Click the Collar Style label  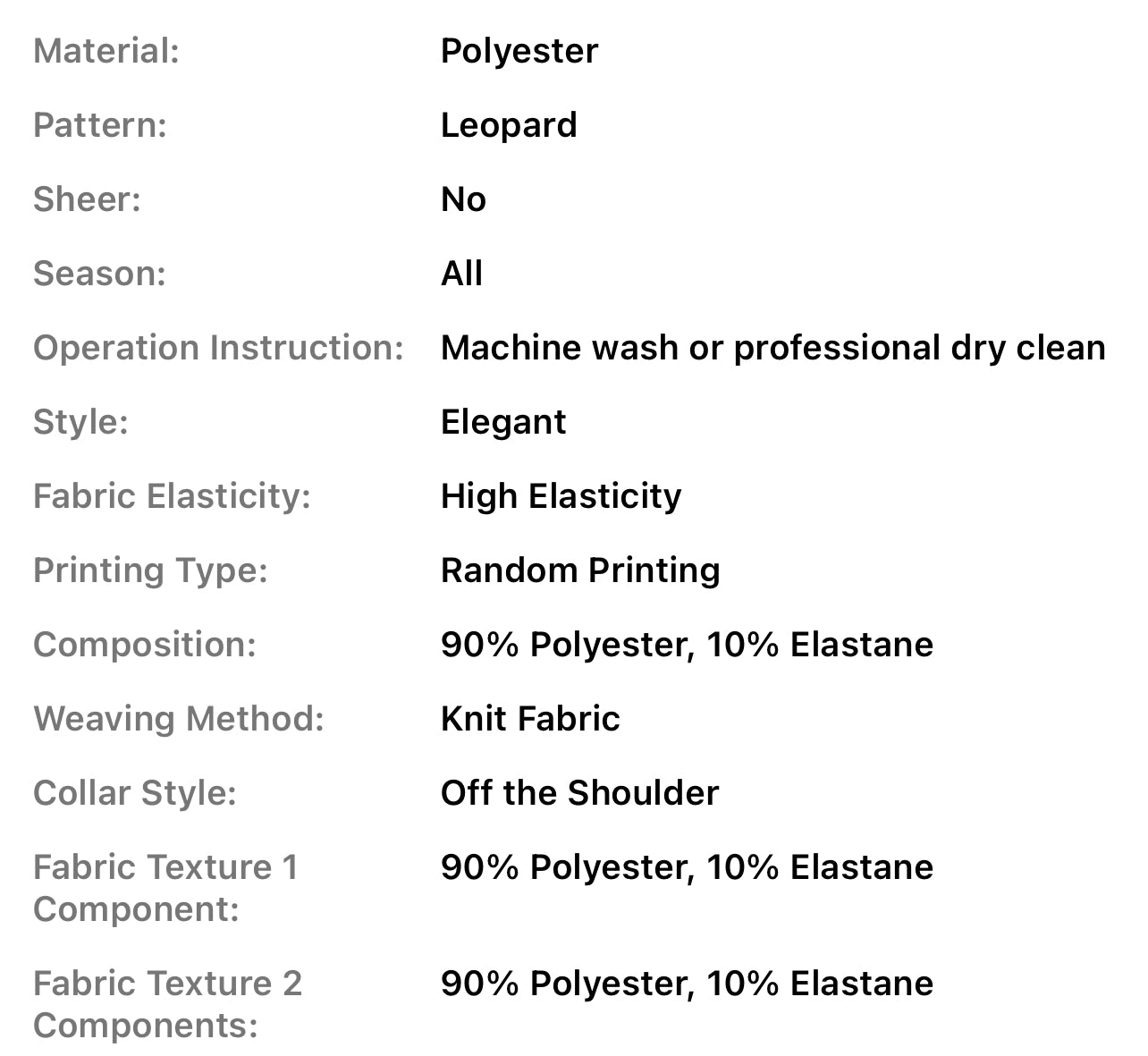(x=134, y=793)
